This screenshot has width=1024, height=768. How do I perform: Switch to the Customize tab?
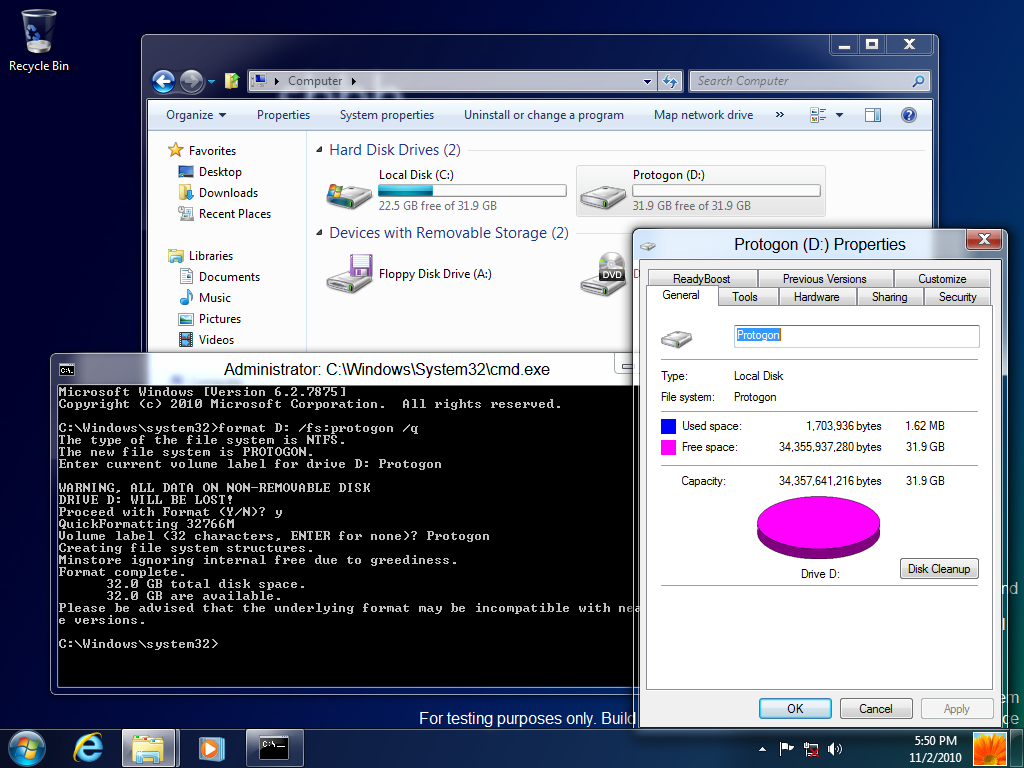(x=942, y=279)
